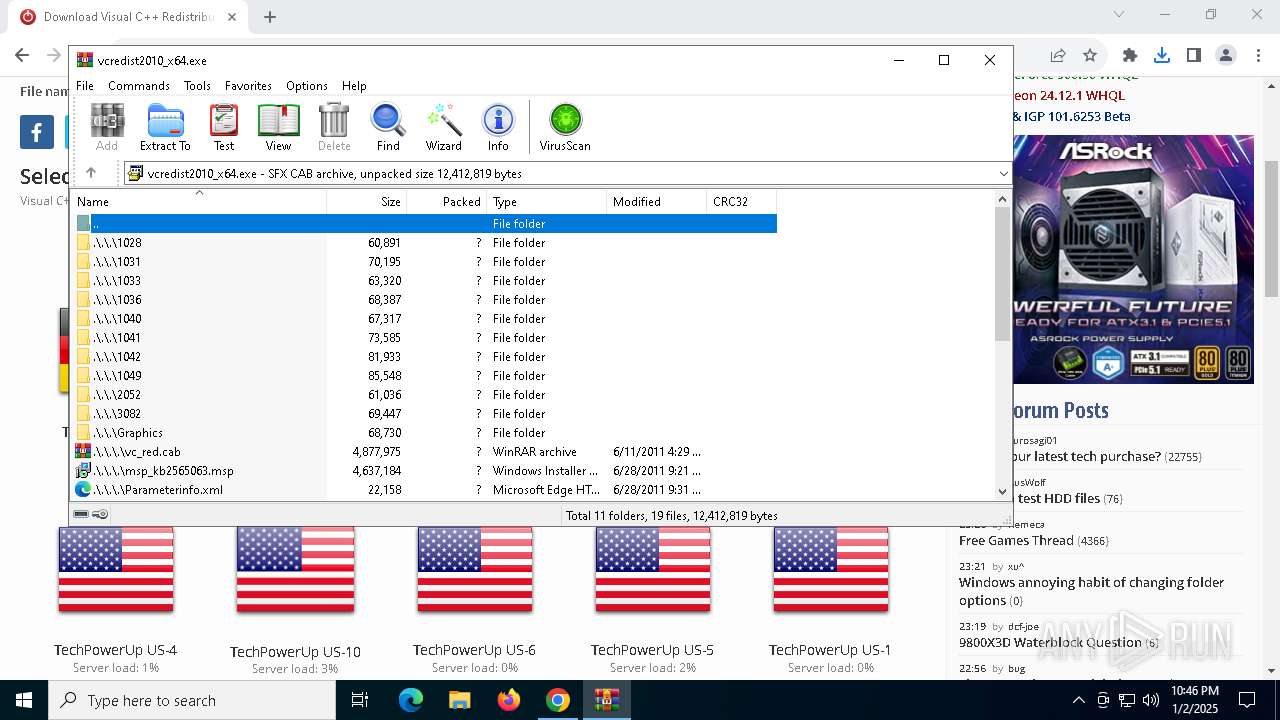The width and height of the screenshot is (1280, 720).
Task: Sort by Modified column header
Action: [x=657, y=201]
